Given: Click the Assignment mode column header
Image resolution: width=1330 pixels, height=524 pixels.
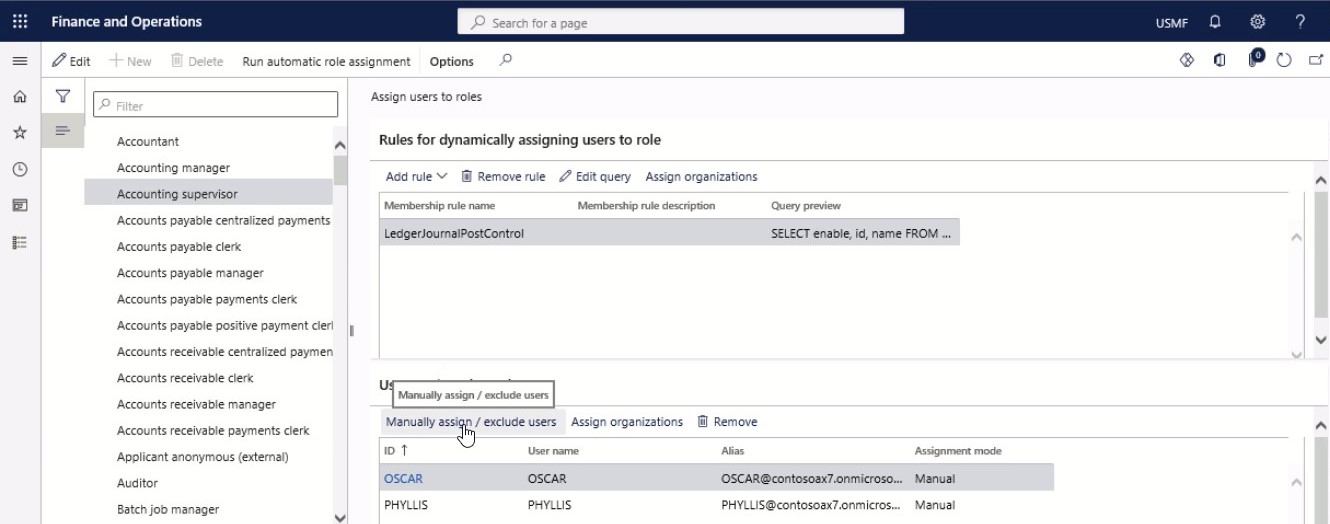Looking at the screenshot, I should click(x=958, y=451).
